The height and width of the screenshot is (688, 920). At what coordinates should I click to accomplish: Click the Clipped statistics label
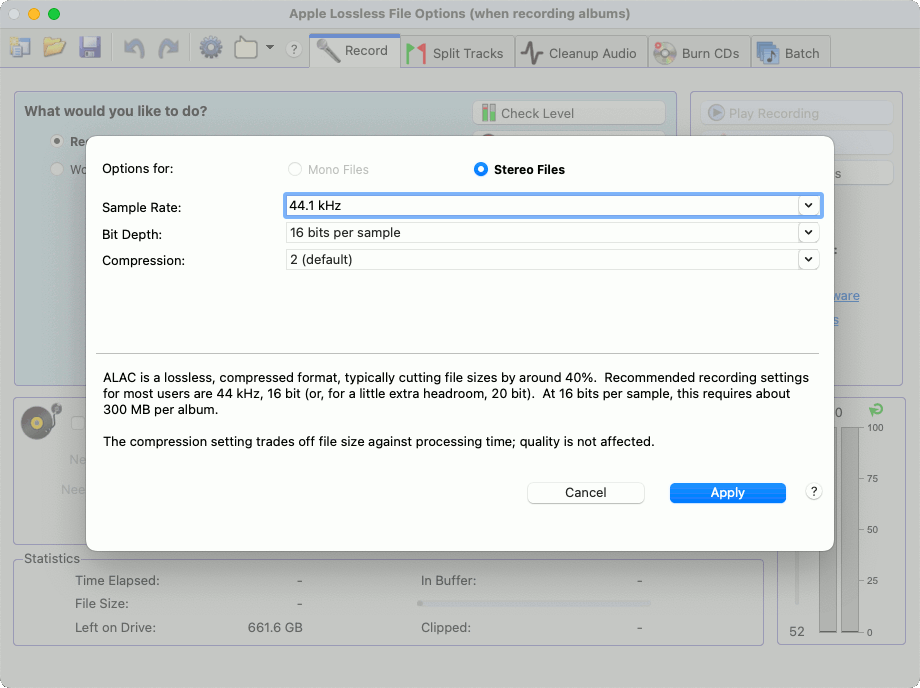[446, 628]
